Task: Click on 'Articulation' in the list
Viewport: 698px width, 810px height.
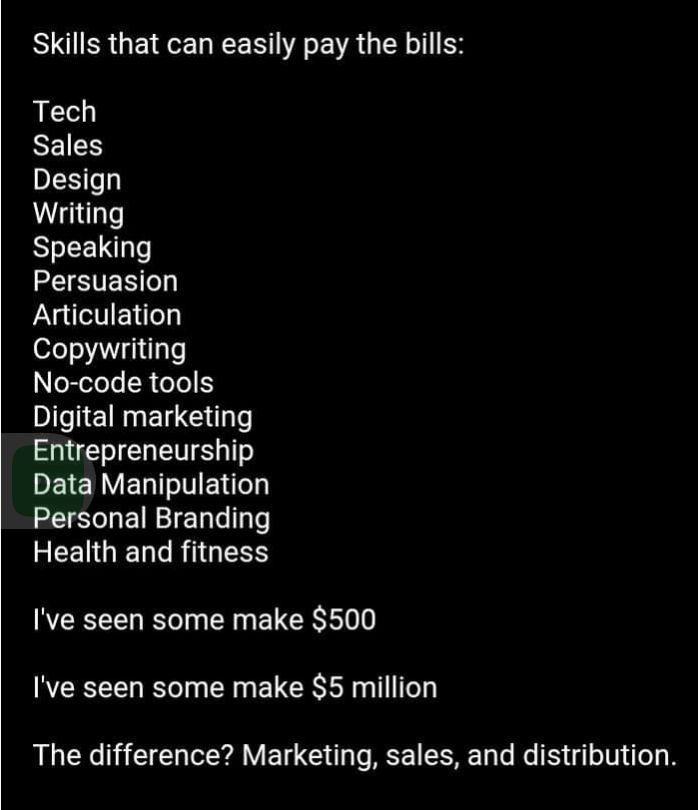Action: click(107, 315)
